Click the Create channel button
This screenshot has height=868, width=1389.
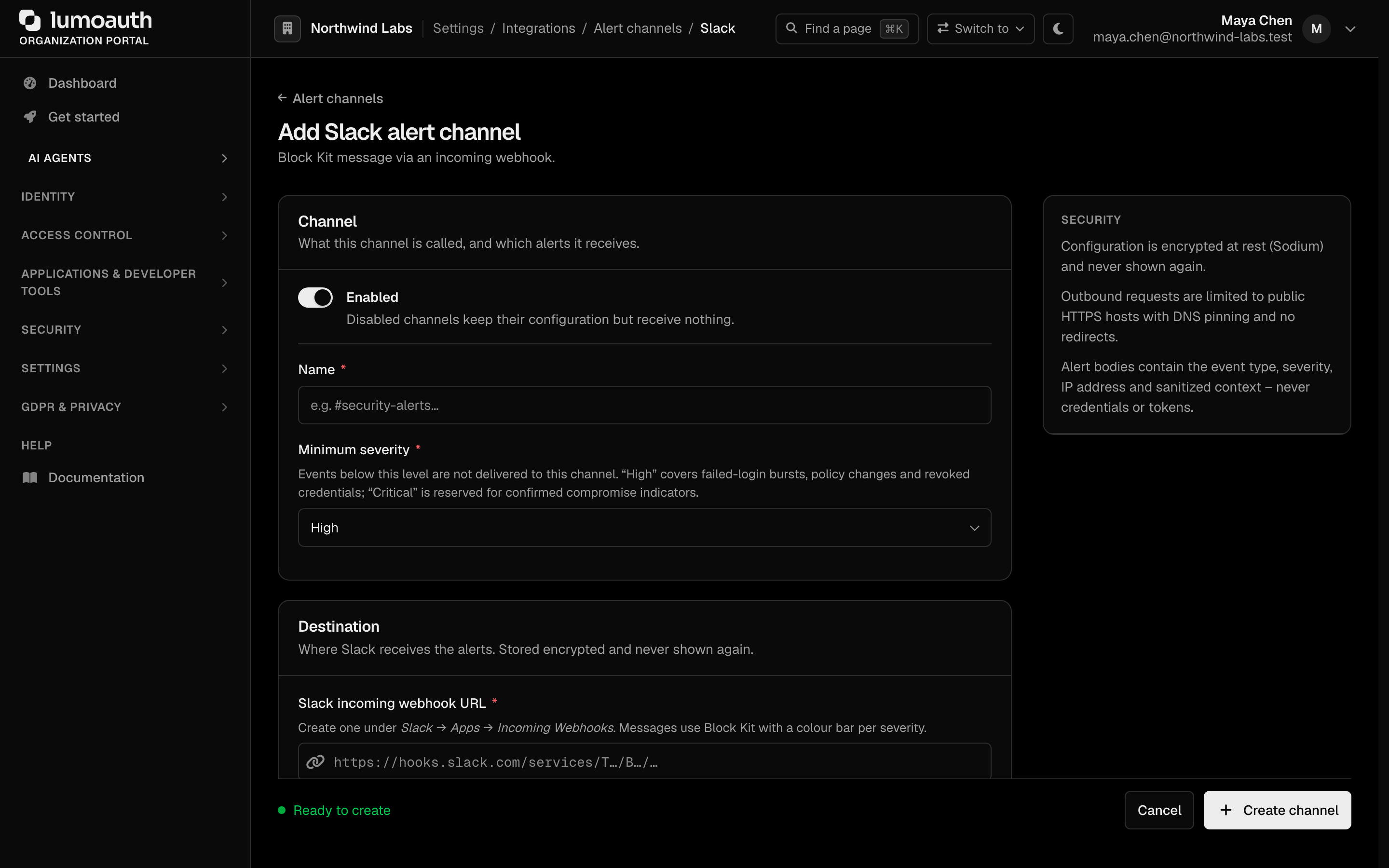[x=1277, y=810]
